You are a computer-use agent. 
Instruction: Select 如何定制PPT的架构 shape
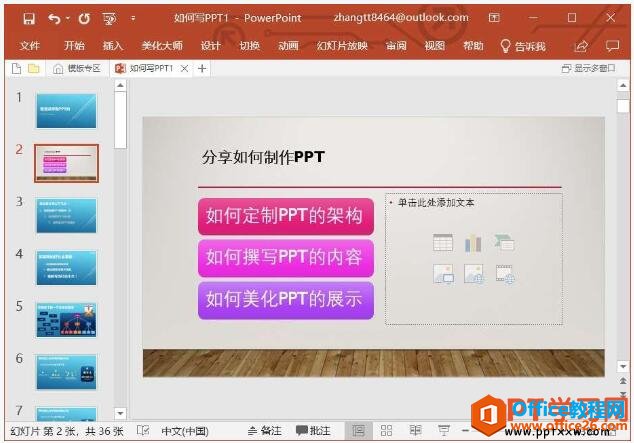click(x=286, y=216)
